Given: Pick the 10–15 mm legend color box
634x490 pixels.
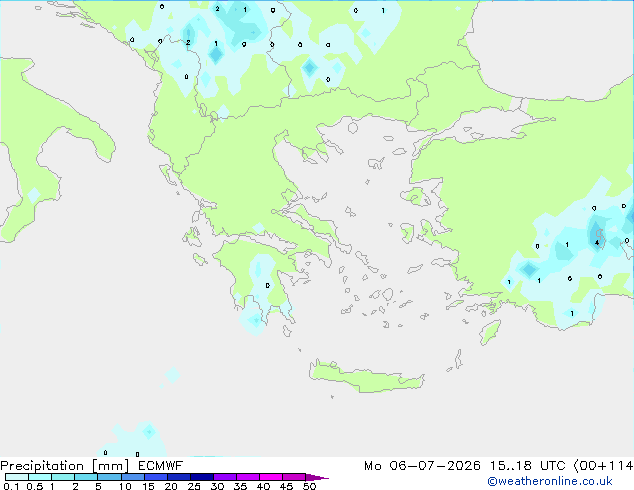Looking at the screenshot, I should (132, 477).
